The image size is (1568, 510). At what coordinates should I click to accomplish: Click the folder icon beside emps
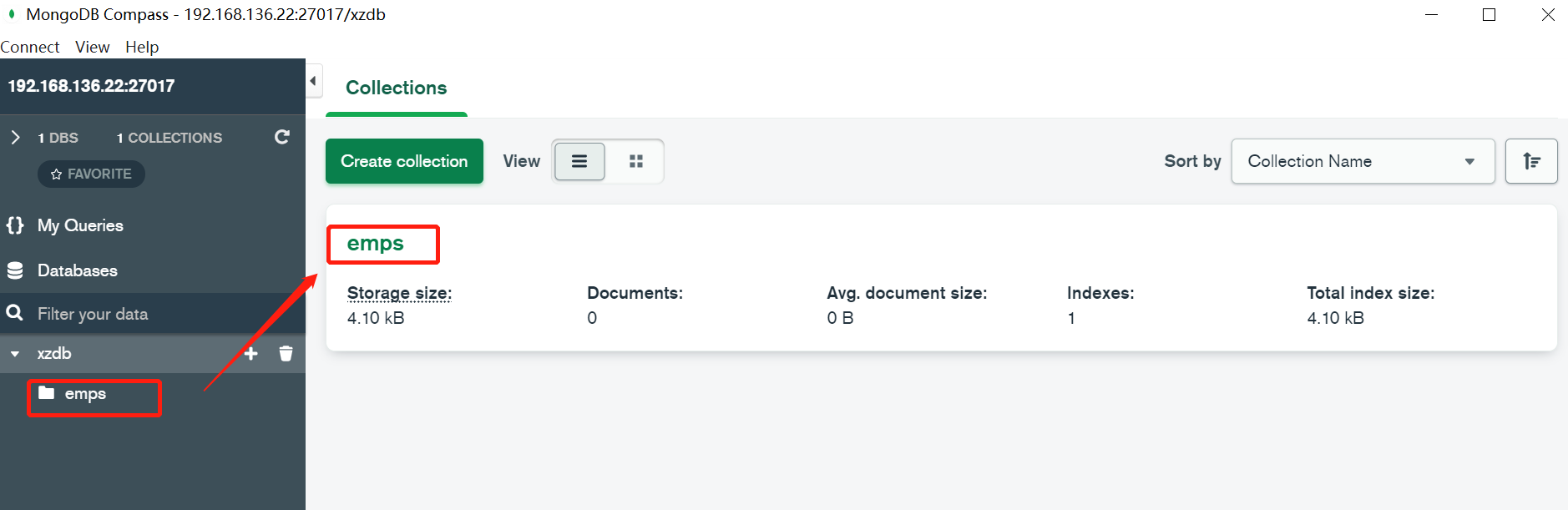click(47, 392)
